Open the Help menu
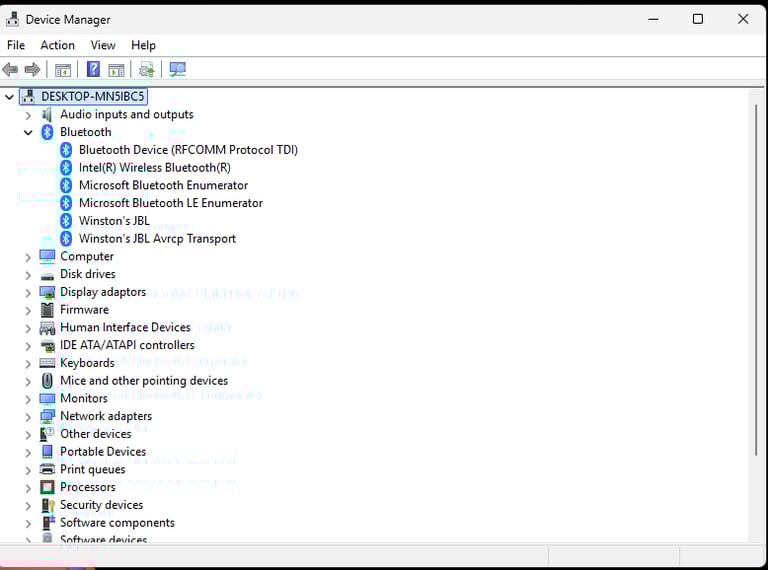 [143, 45]
